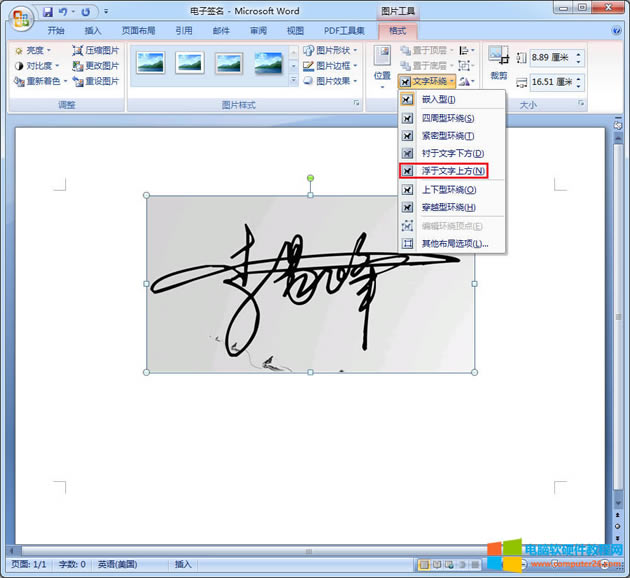Viewport: 630px width, 578px height.
Task: Choose 衬于文字下方(D) wrapping option
Action: point(452,153)
